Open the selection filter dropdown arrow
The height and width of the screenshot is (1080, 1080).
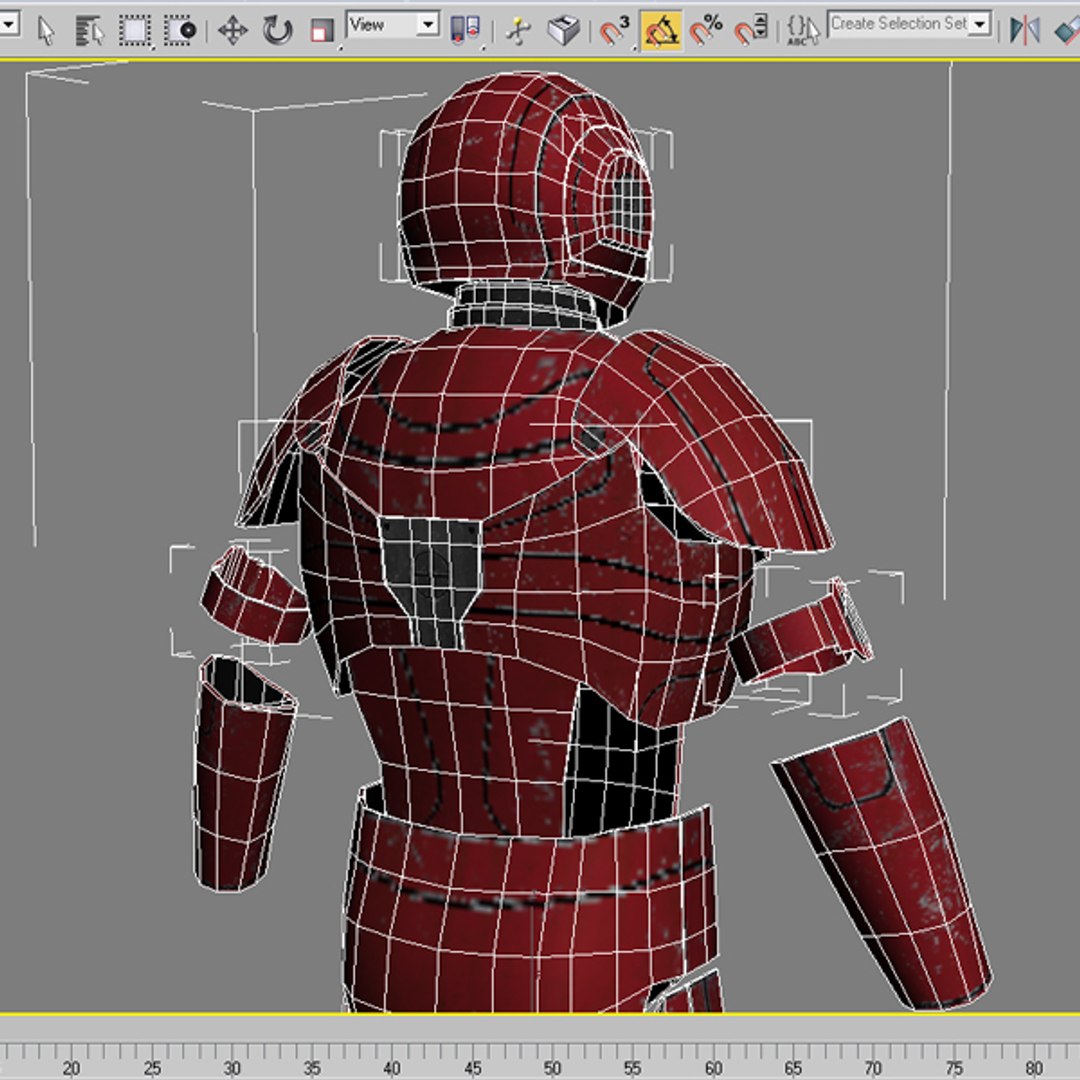[9, 24]
